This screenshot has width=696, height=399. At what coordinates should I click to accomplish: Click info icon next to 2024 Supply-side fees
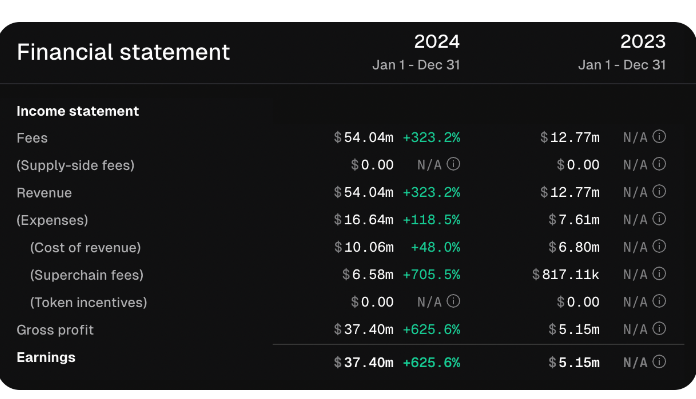[453, 164]
